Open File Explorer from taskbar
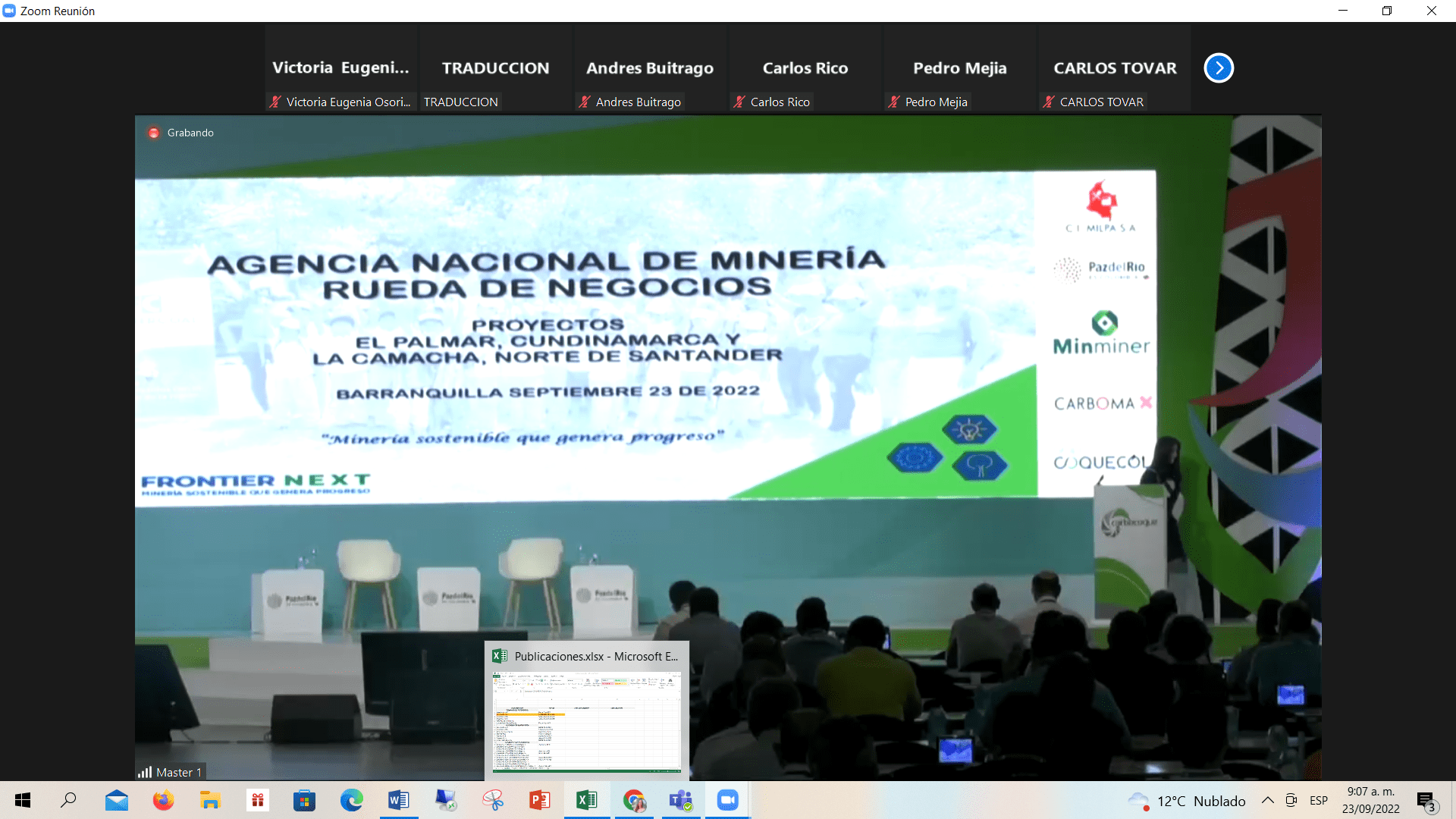 pos(210,800)
